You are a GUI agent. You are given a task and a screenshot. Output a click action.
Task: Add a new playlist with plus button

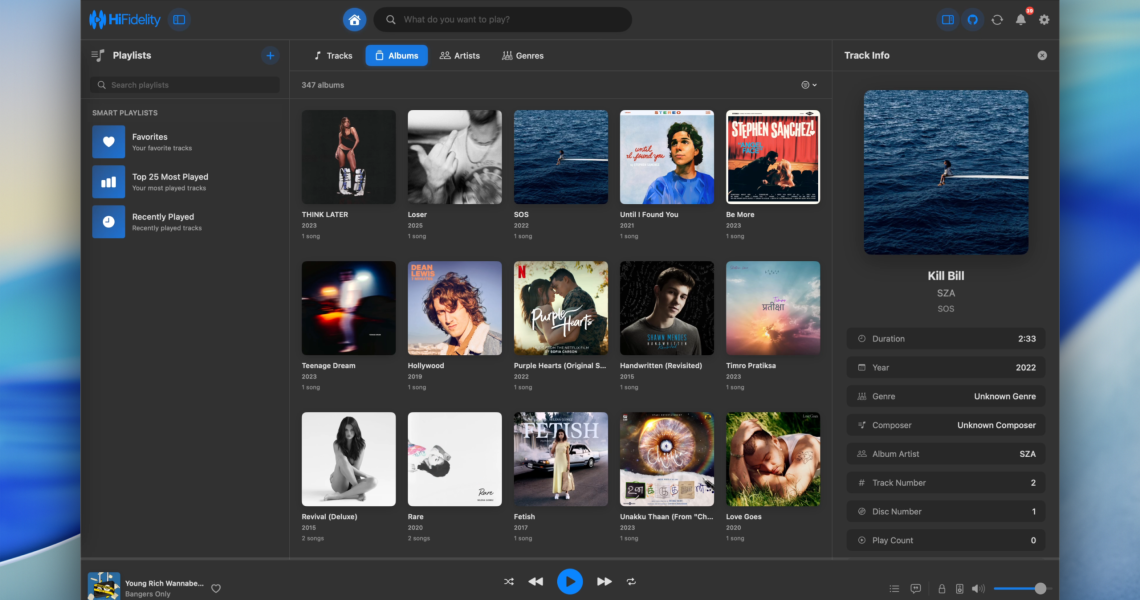pyautogui.click(x=270, y=56)
